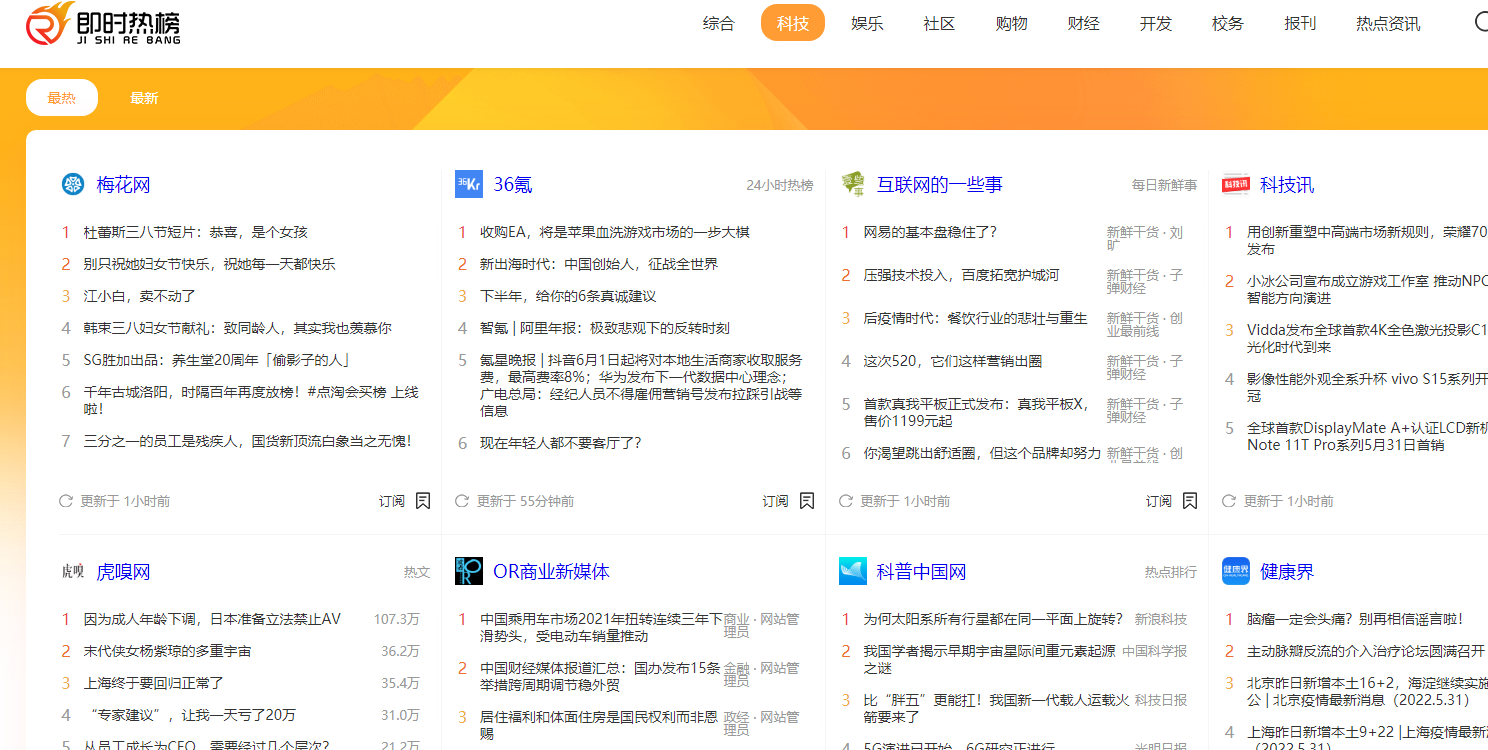Screen dimensions: 1488x750
Task: Click the 即时热榜 site logo
Action: tap(103, 24)
